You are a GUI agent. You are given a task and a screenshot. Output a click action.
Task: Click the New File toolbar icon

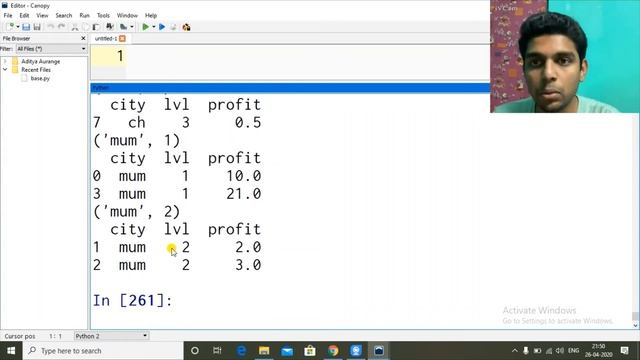coord(10,27)
